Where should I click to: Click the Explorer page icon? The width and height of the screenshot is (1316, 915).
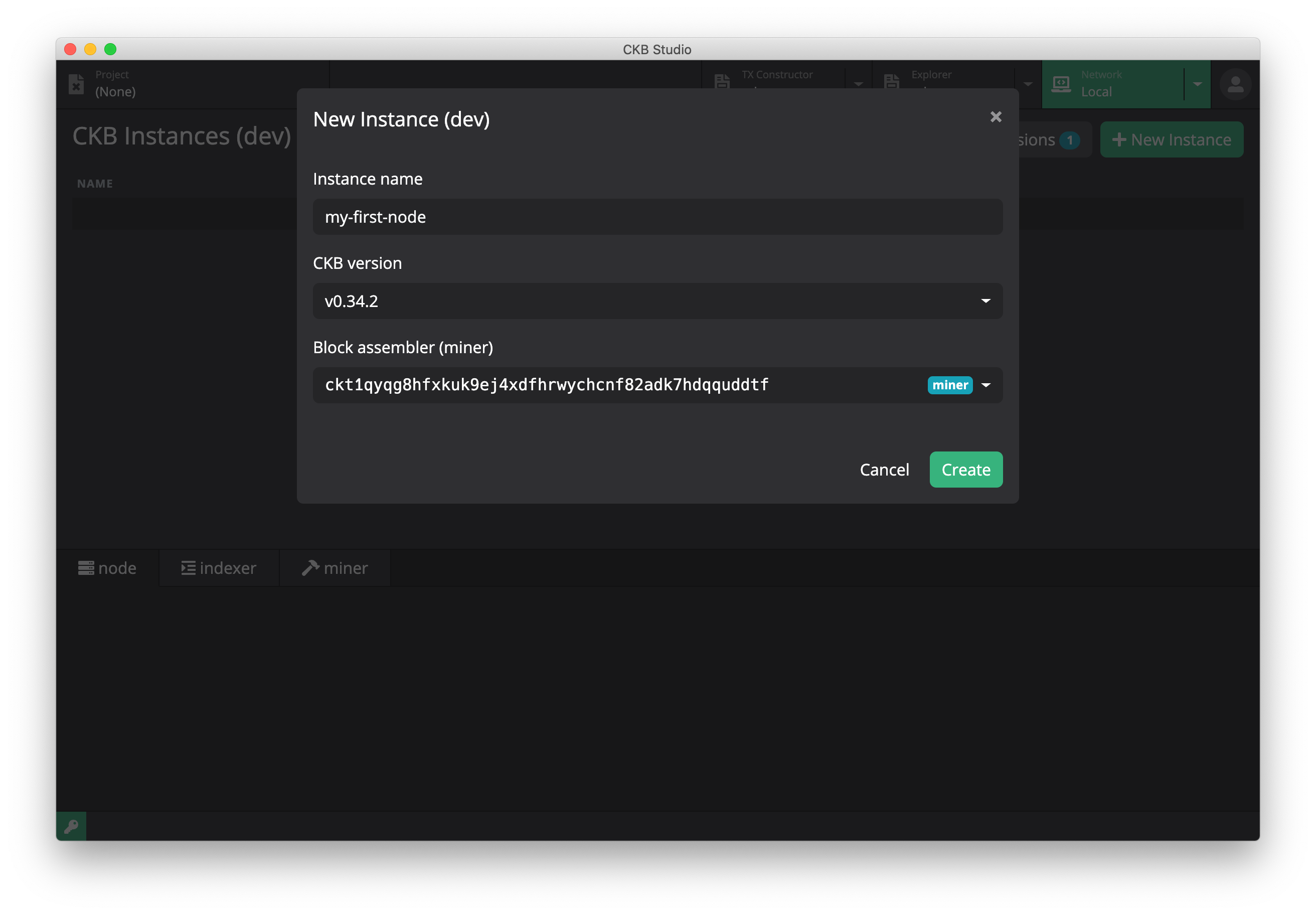(891, 81)
